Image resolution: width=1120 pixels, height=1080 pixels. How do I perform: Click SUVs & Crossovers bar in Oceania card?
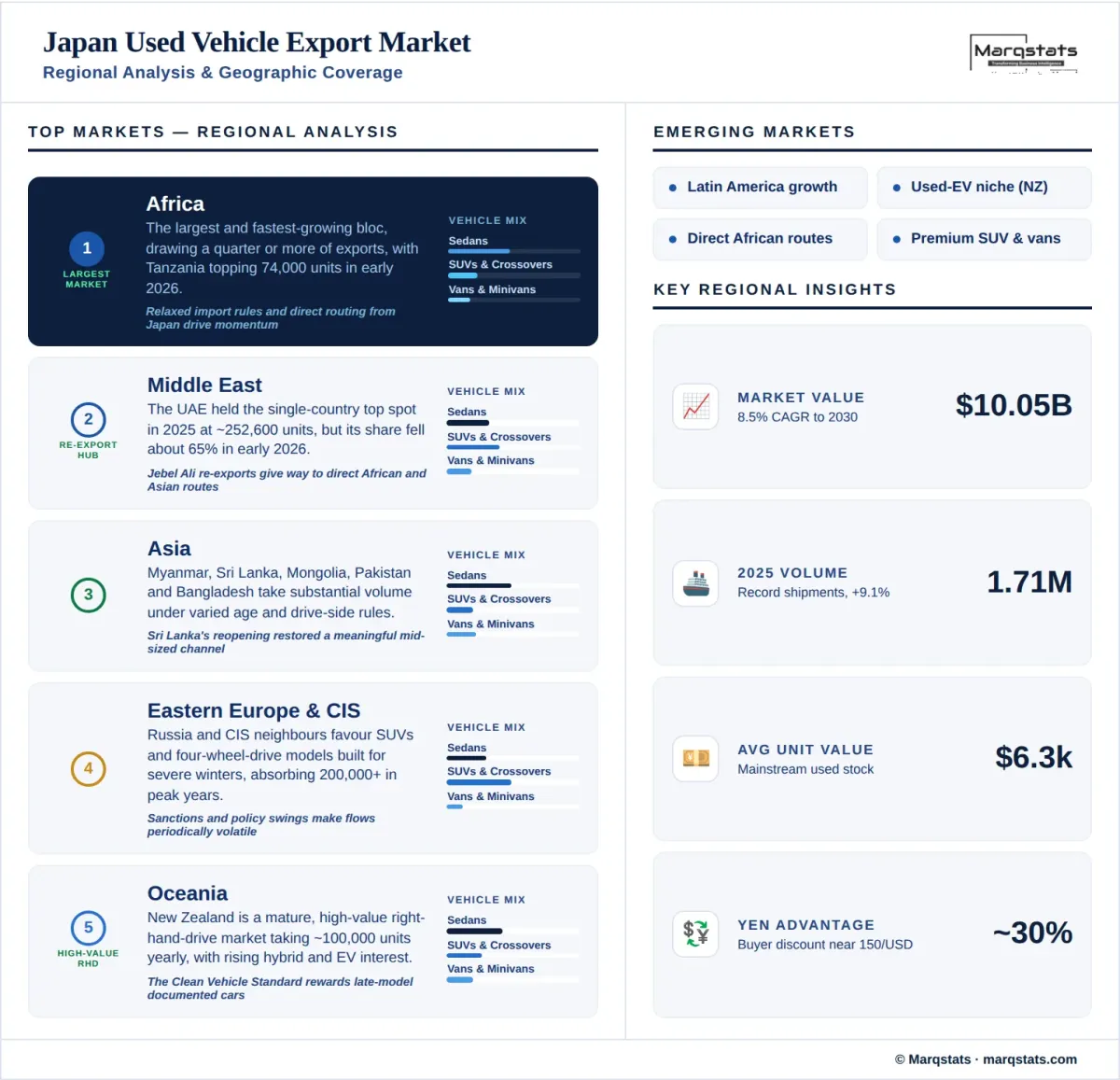click(513, 956)
